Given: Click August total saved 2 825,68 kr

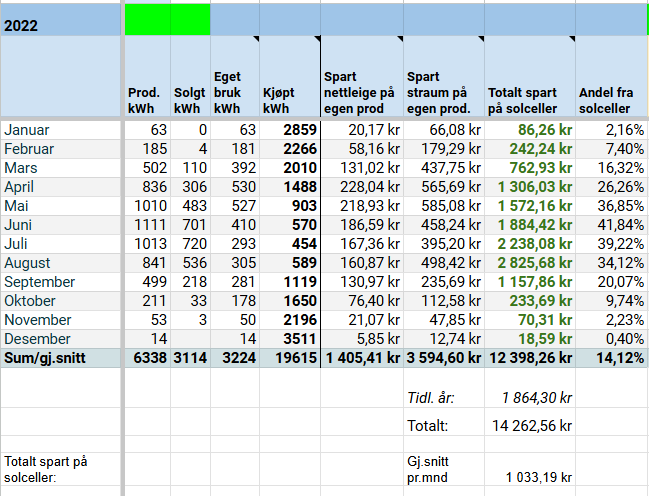Looking at the screenshot, I should pos(535,263).
